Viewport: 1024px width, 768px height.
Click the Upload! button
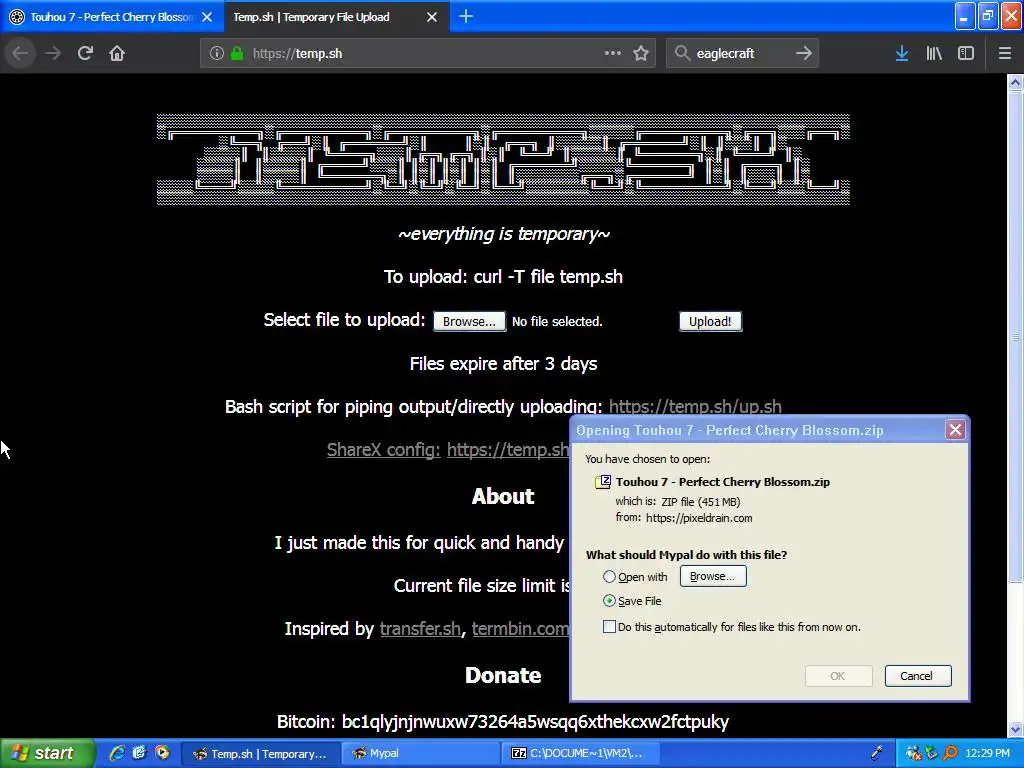coord(711,321)
